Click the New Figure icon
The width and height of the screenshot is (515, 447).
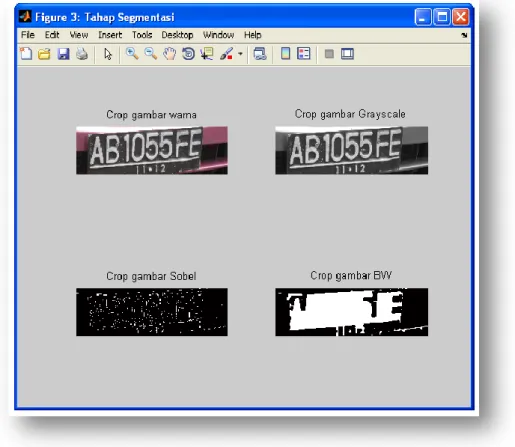pyautogui.click(x=26, y=54)
